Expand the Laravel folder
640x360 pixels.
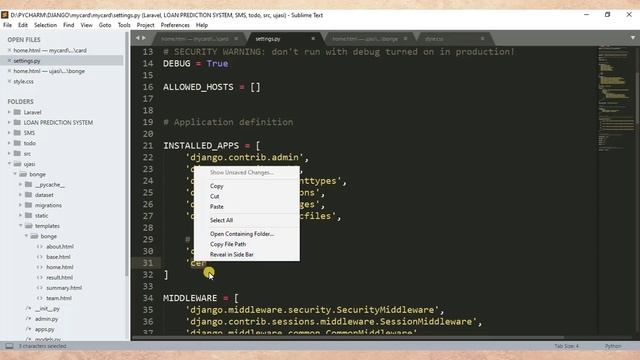[9, 112]
